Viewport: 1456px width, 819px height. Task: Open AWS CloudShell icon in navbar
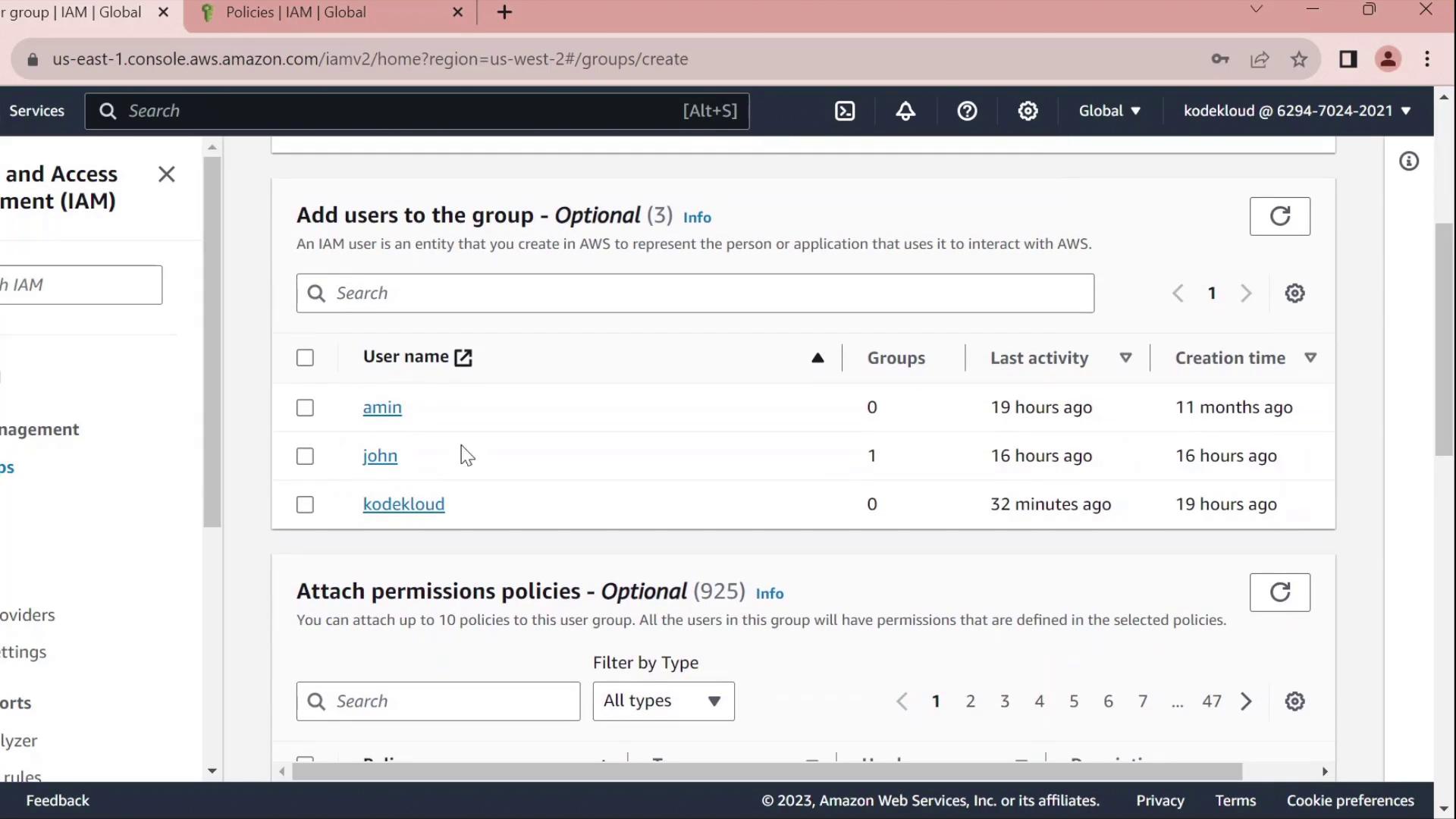click(x=845, y=111)
